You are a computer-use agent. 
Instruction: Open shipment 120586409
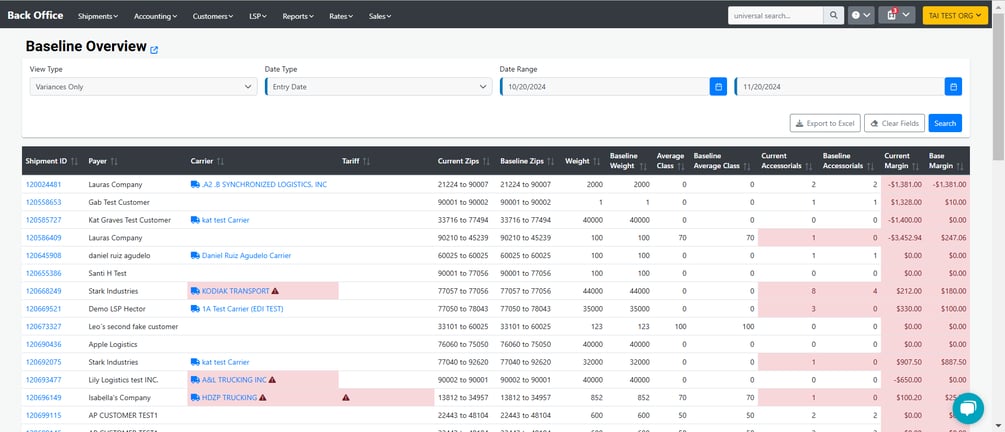[x=44, y=238]
